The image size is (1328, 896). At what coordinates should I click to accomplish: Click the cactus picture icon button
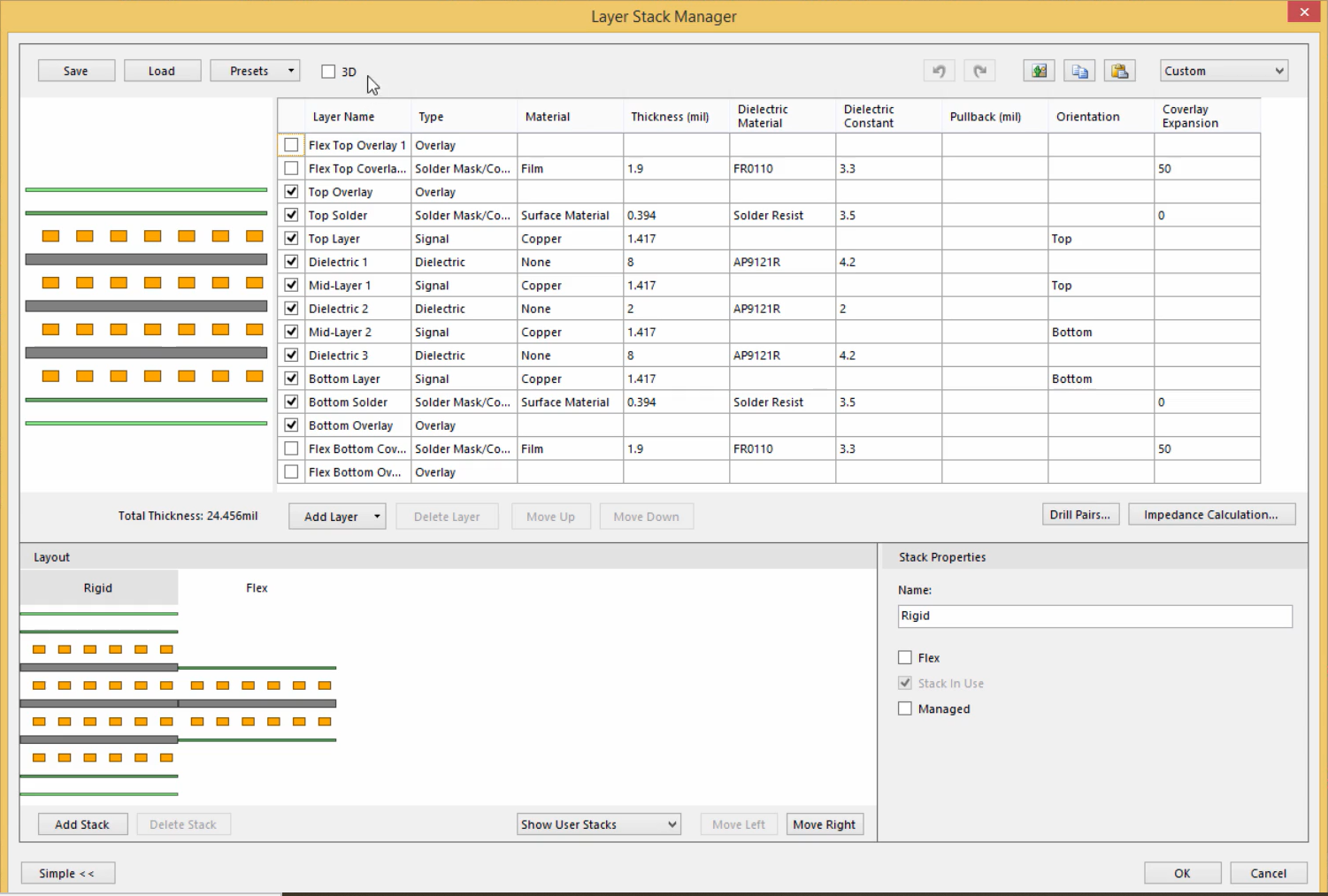coord(1039,71)
